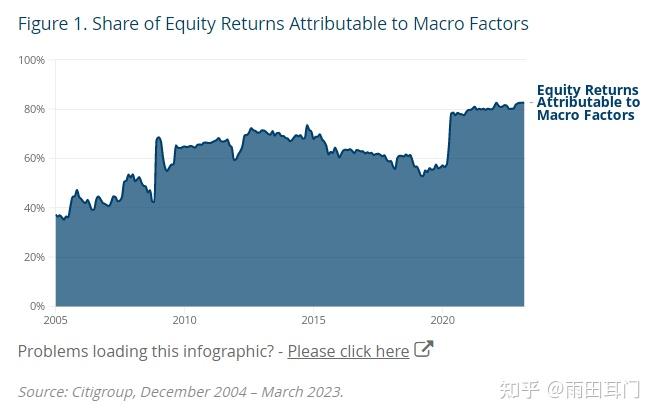This screenshot has width=658, height=418.
Task: Click the 知乎 watermark logo text
Action: [x=518, y=390]
